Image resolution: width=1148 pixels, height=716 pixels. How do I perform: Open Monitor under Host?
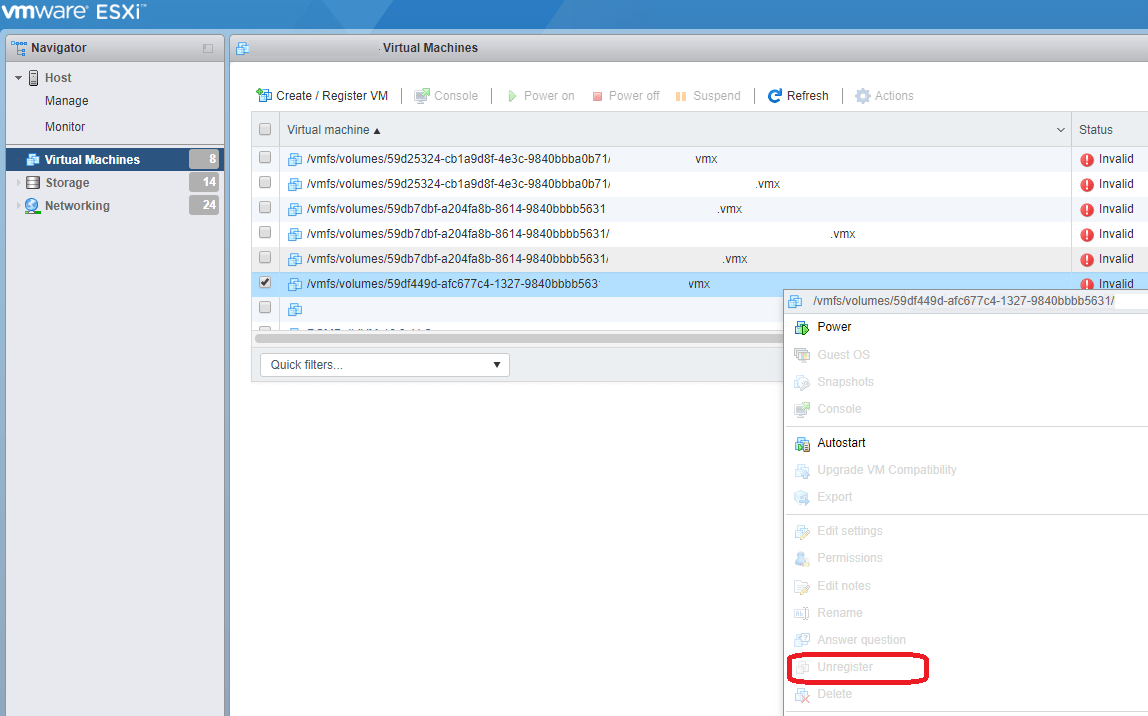pyautogui.click(x=65, y=127)
